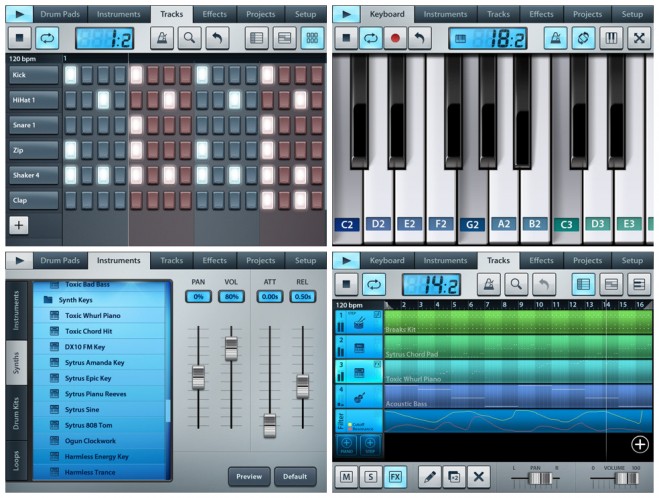Viewport: 659px width, 498px height.
Task: Add a new drum row with the plus button
Action: point(19,225)
